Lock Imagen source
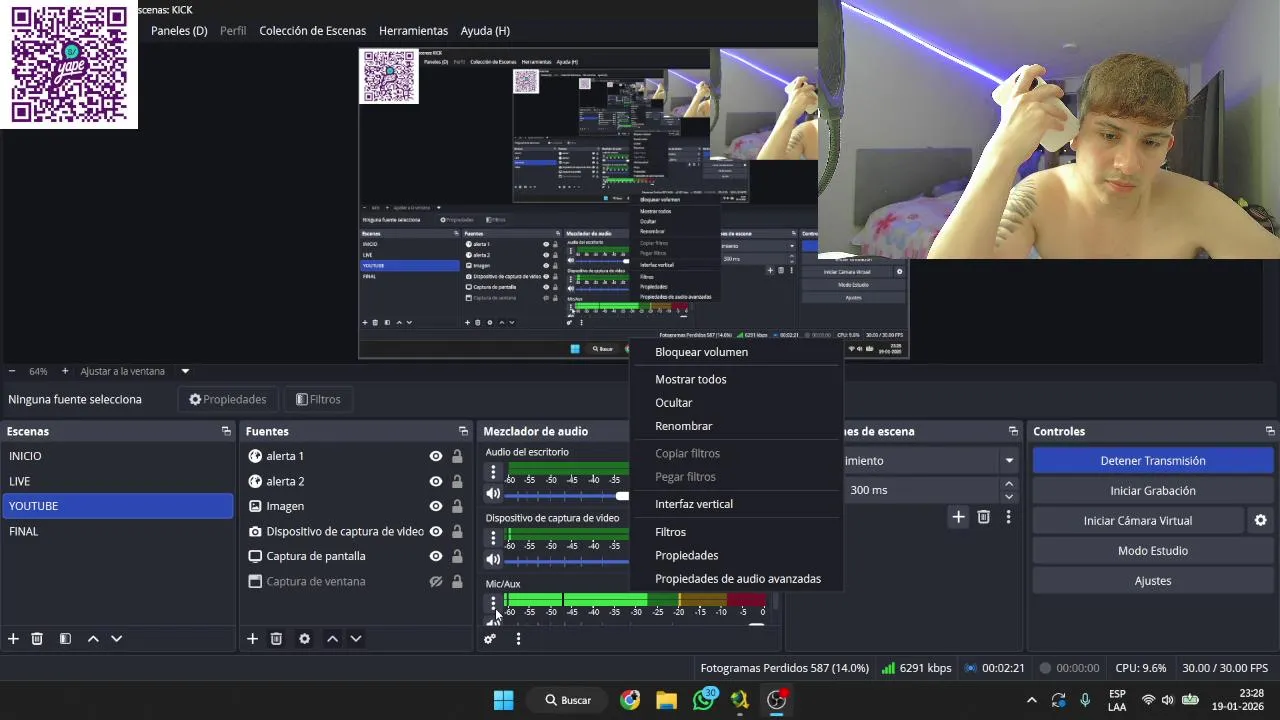The height and width of the screenshot is (720, 1280). tap(457, 506)
